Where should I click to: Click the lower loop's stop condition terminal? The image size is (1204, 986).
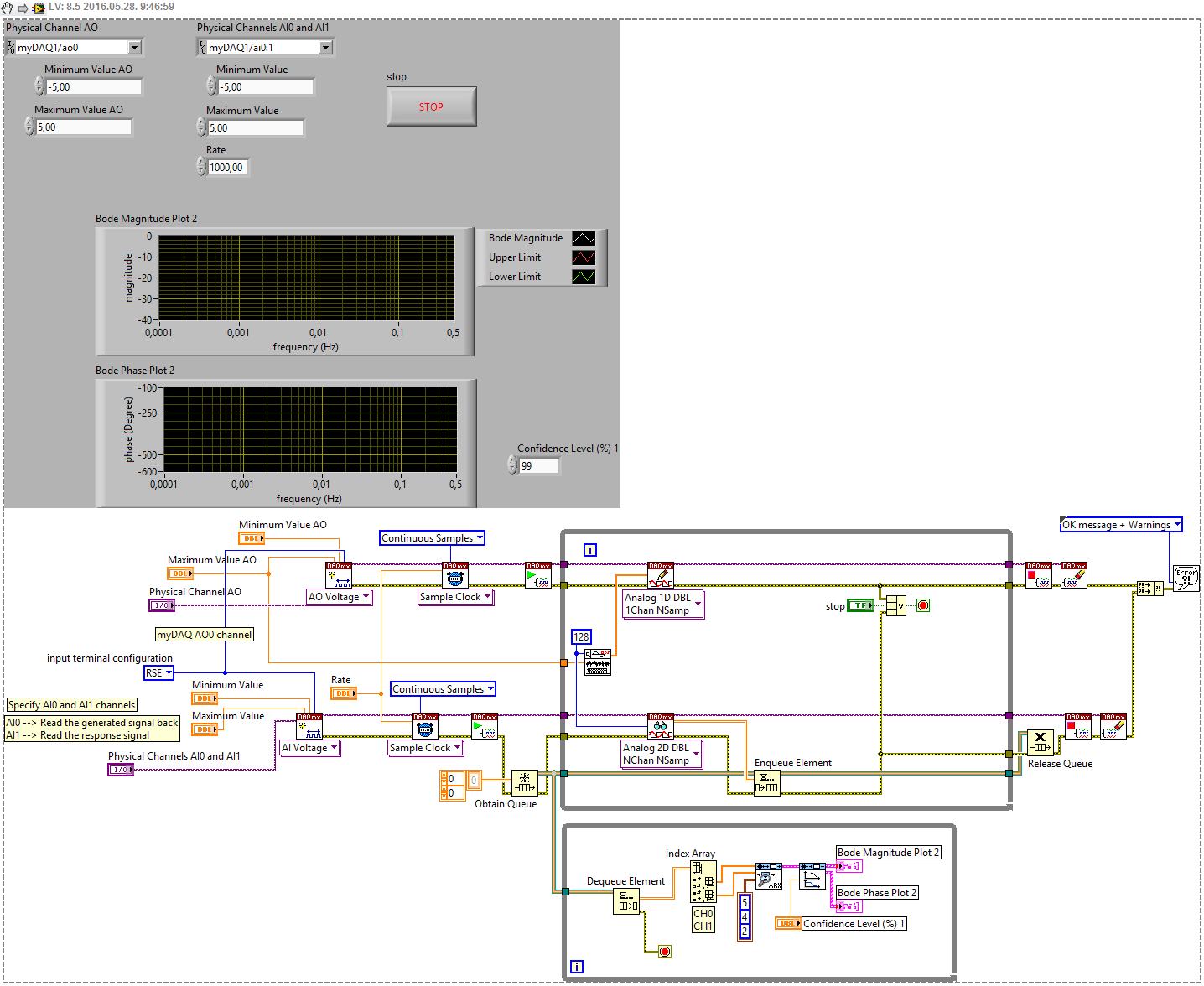click(665, 952)
